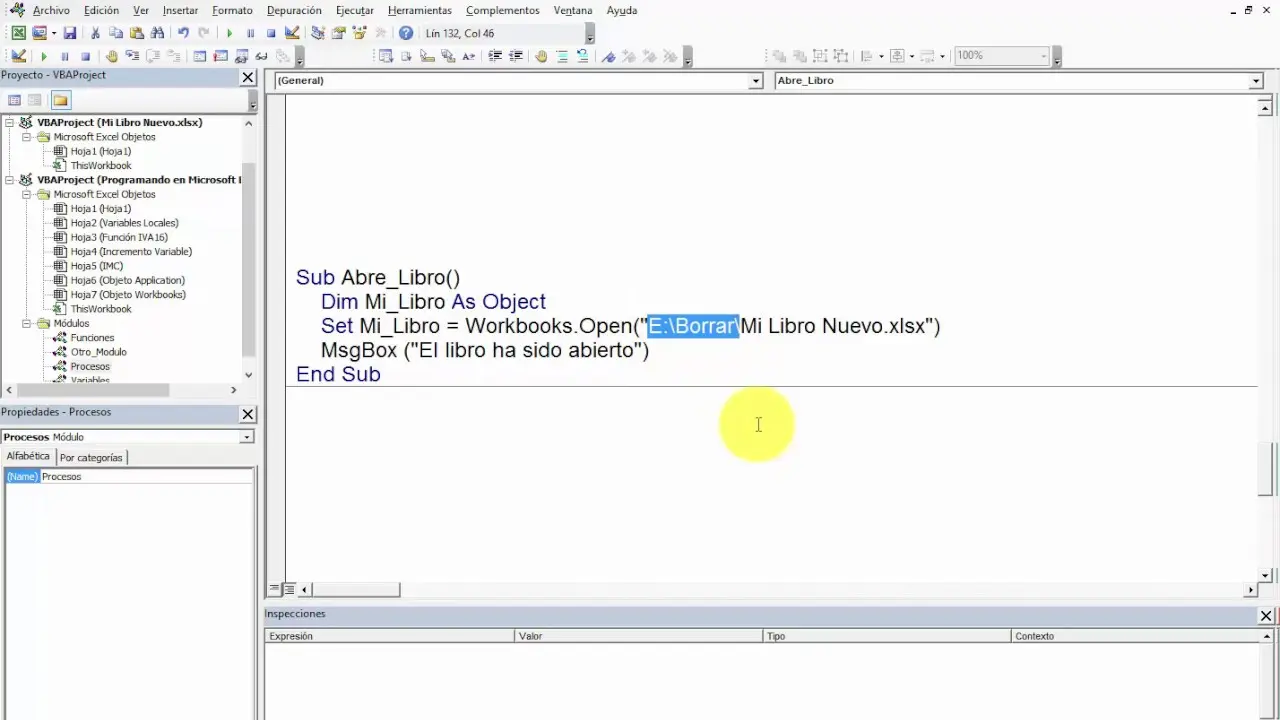Viewport: 1280px width, 720px height.
Task: Switch to procedure view button at code bottom-left
Action: click(x=275, y=589)
